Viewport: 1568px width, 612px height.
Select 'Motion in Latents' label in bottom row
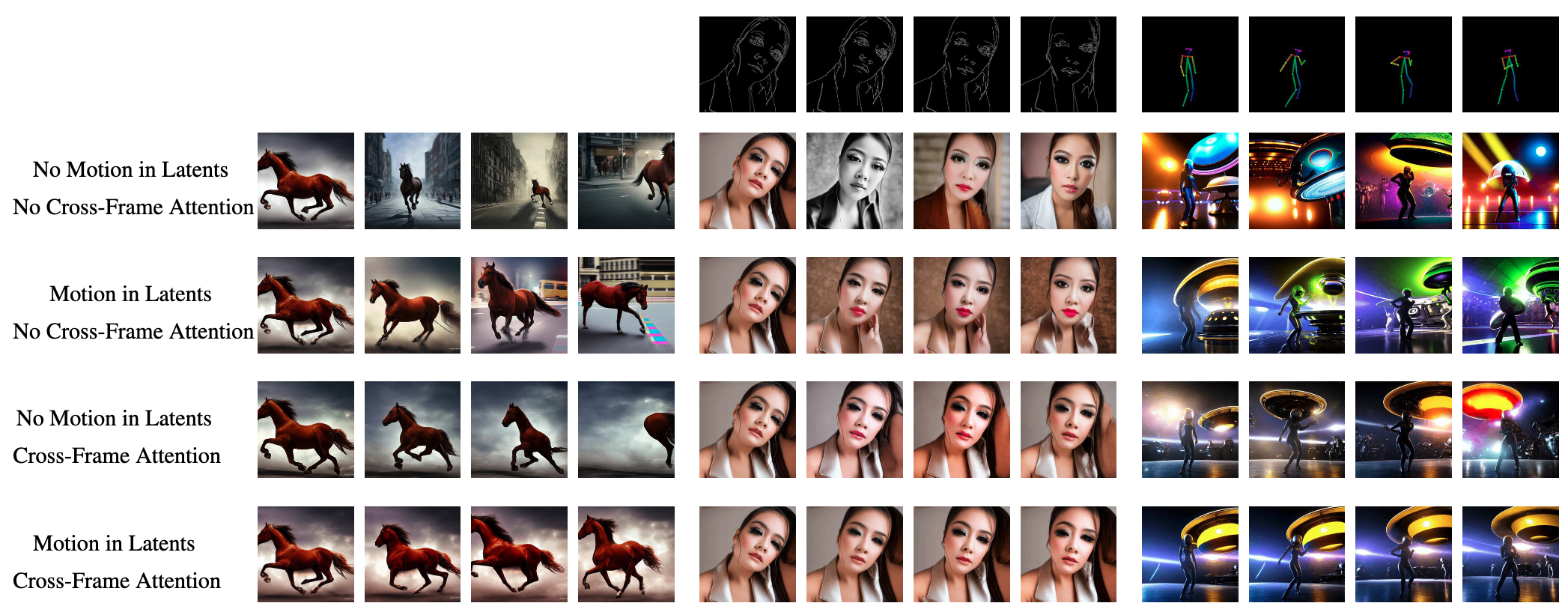[114, 543]
